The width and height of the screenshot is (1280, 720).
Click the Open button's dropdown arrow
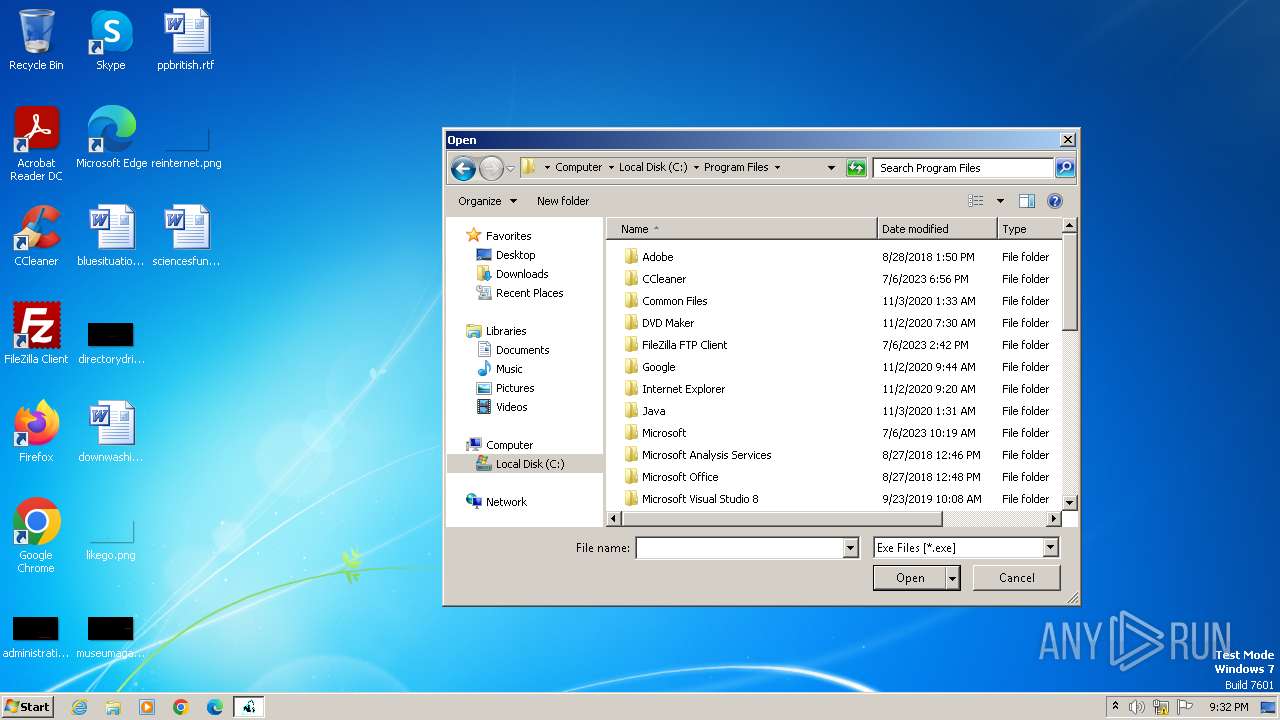[953, 578]
